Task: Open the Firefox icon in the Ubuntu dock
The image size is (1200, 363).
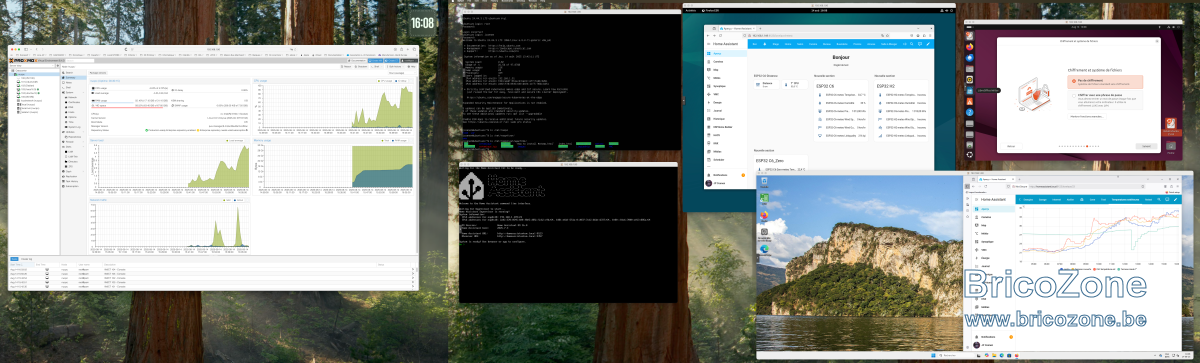Action: click(x=969, y=47)
